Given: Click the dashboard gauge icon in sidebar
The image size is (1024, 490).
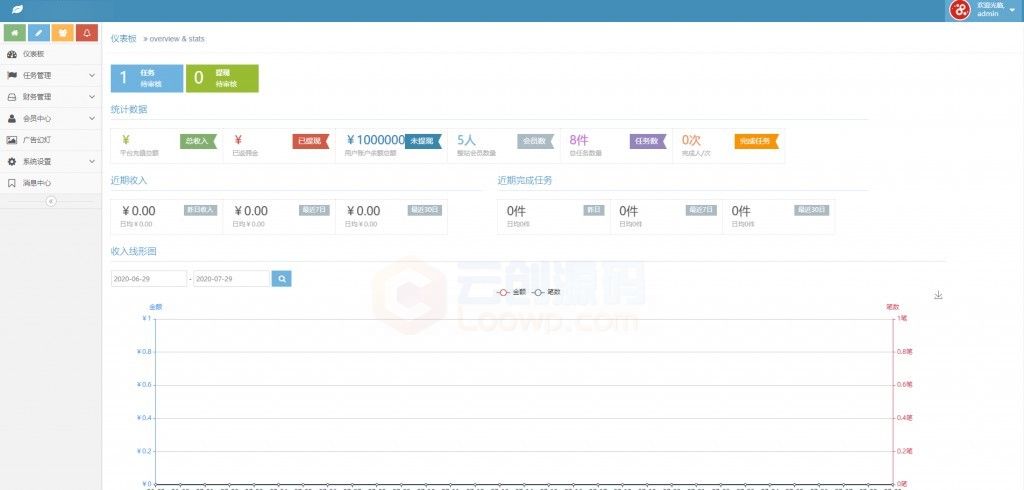Looking at the screenshot, I should click(12, 54).
